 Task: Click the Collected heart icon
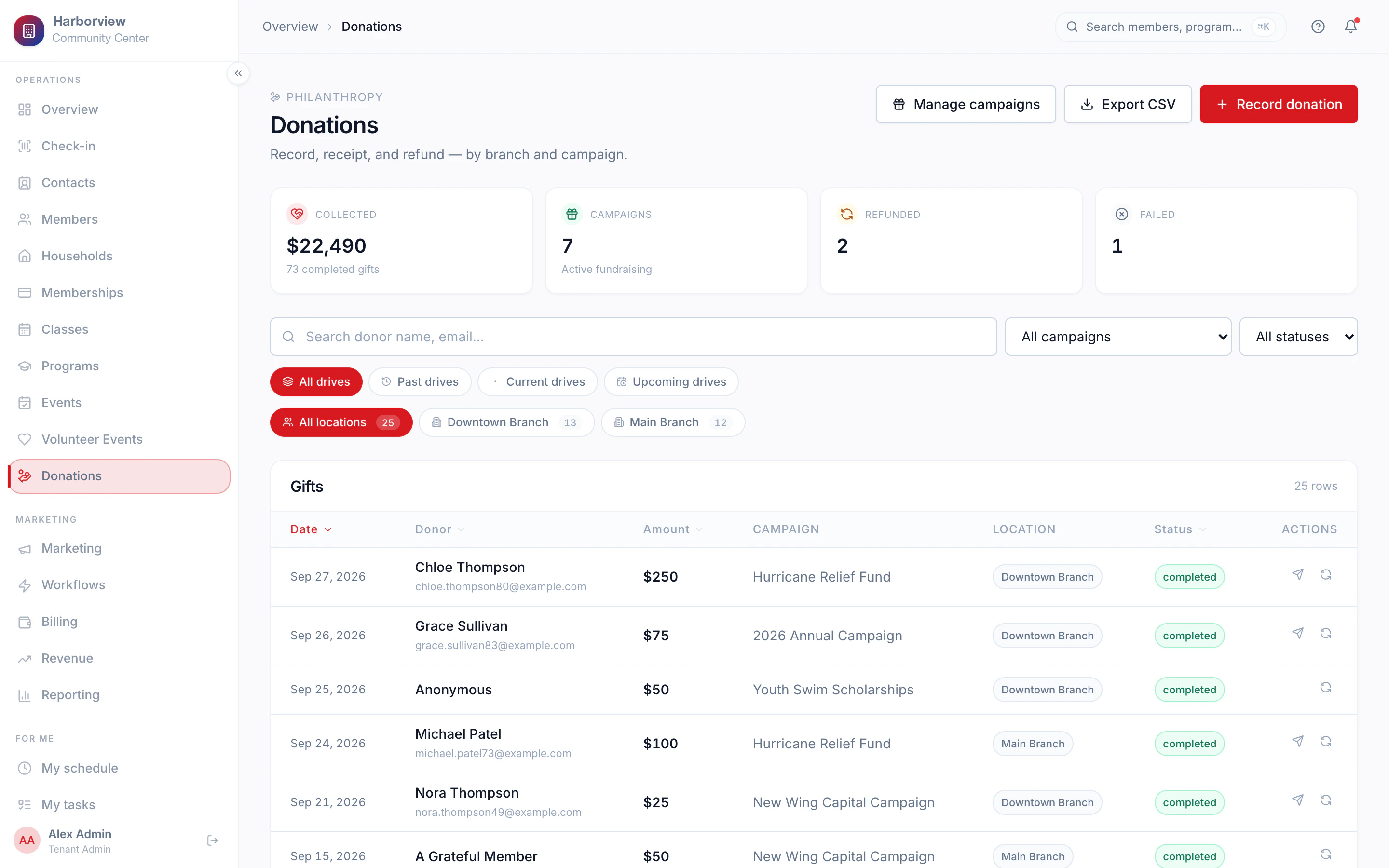(297, 214)
